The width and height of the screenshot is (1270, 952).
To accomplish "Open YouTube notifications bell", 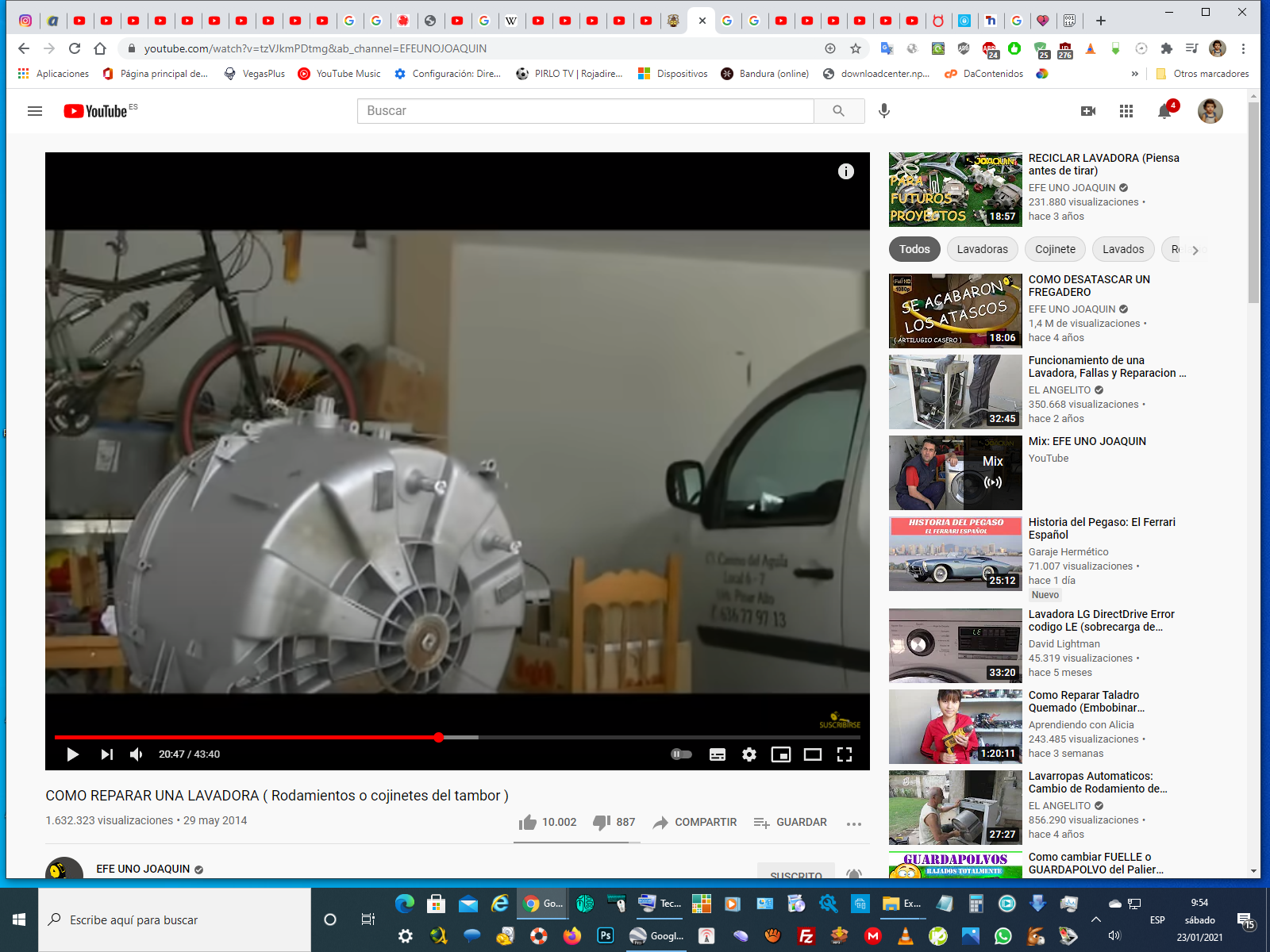I will [1164, 111].
